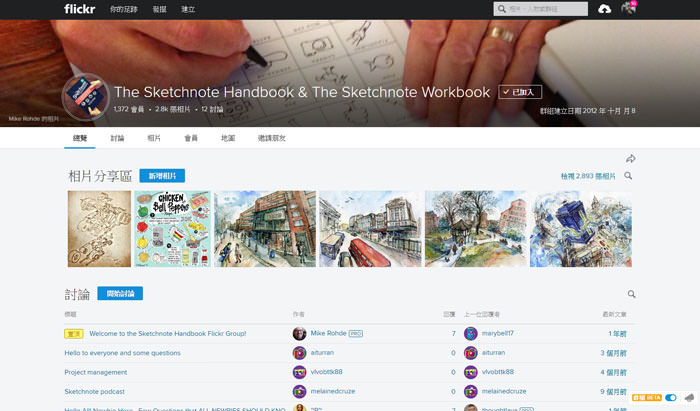Click the upload cloud icon
The width and height of the screenshot is (700, 411).
[x=604, y=9]
